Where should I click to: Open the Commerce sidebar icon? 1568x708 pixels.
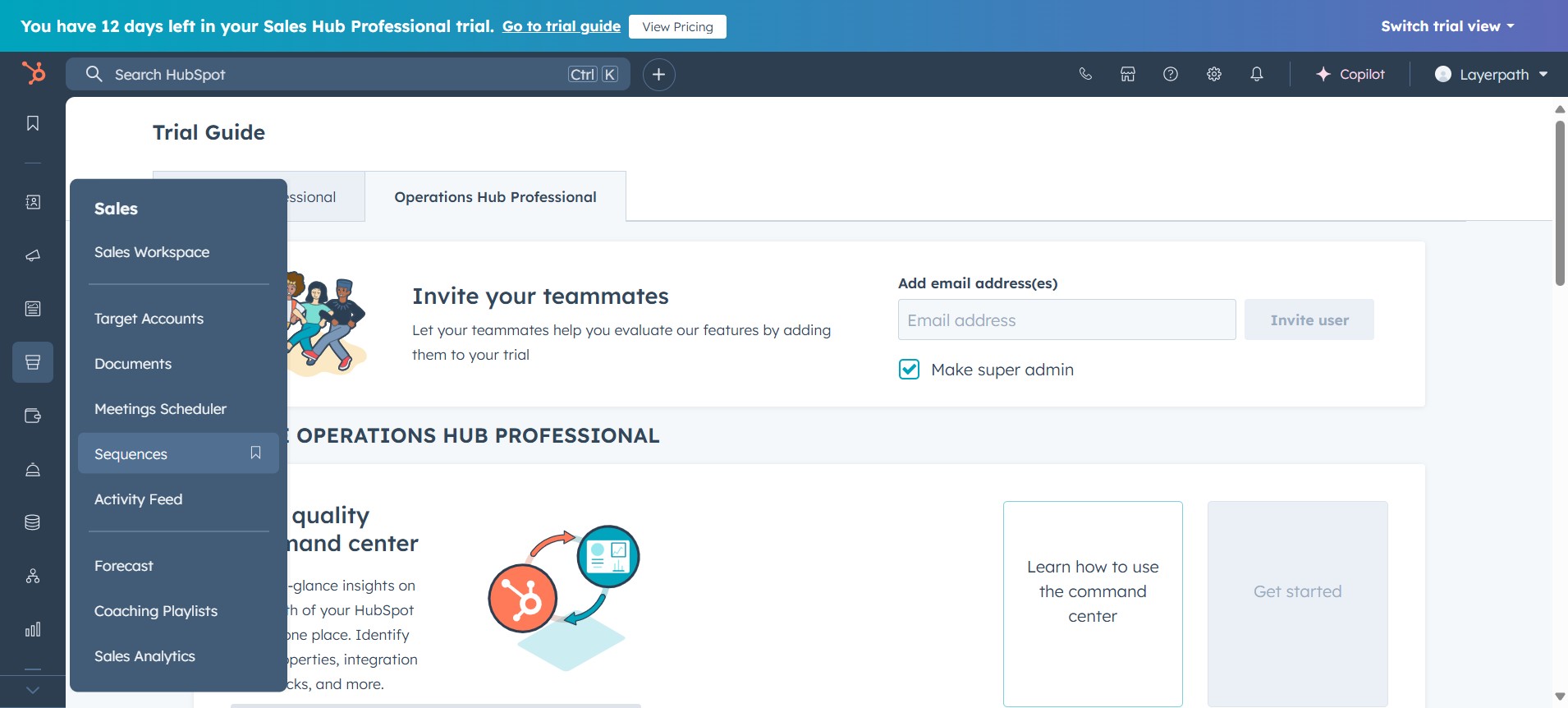click(x=33, y=416)
